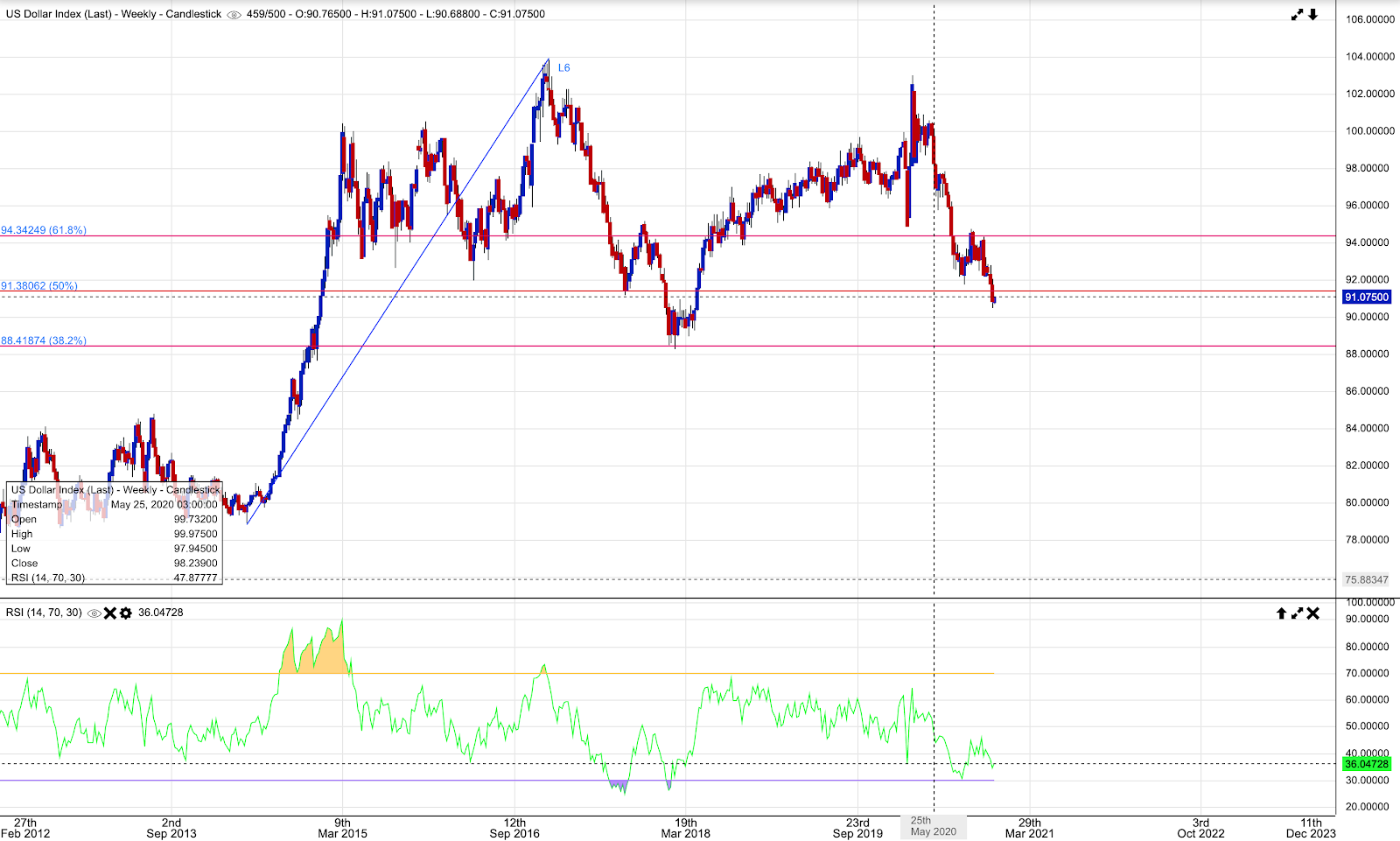This screenshot has height=841, width=1400.
Task: Click the Close value 98.23900 in tooltip
Action: (196, 564)
